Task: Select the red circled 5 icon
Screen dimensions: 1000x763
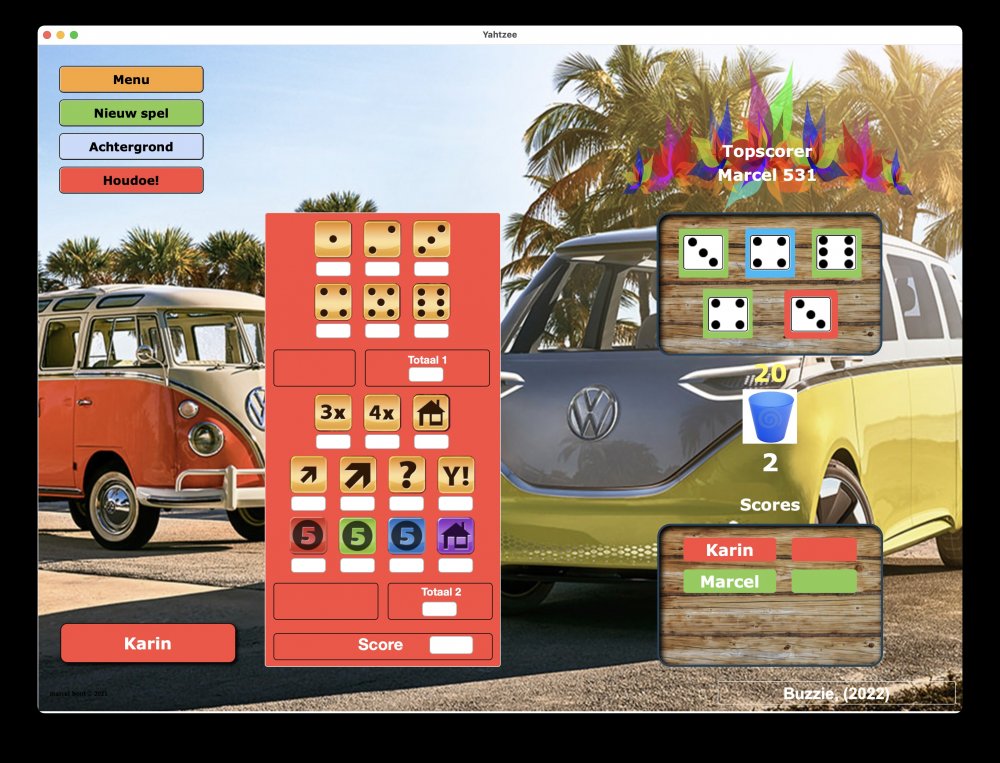Action: tap(308, 536)
